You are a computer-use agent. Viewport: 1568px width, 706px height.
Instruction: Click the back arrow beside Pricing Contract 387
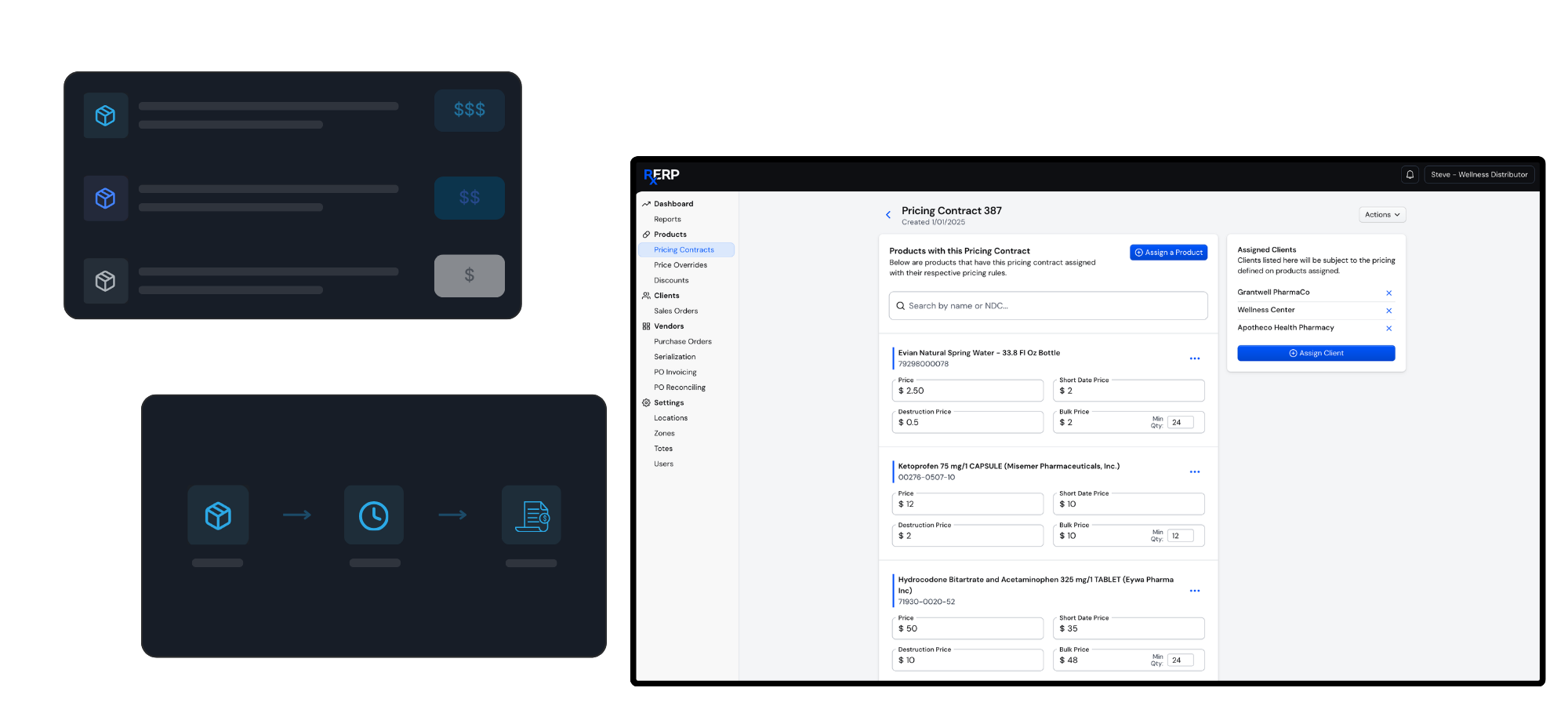coord(888,215)
